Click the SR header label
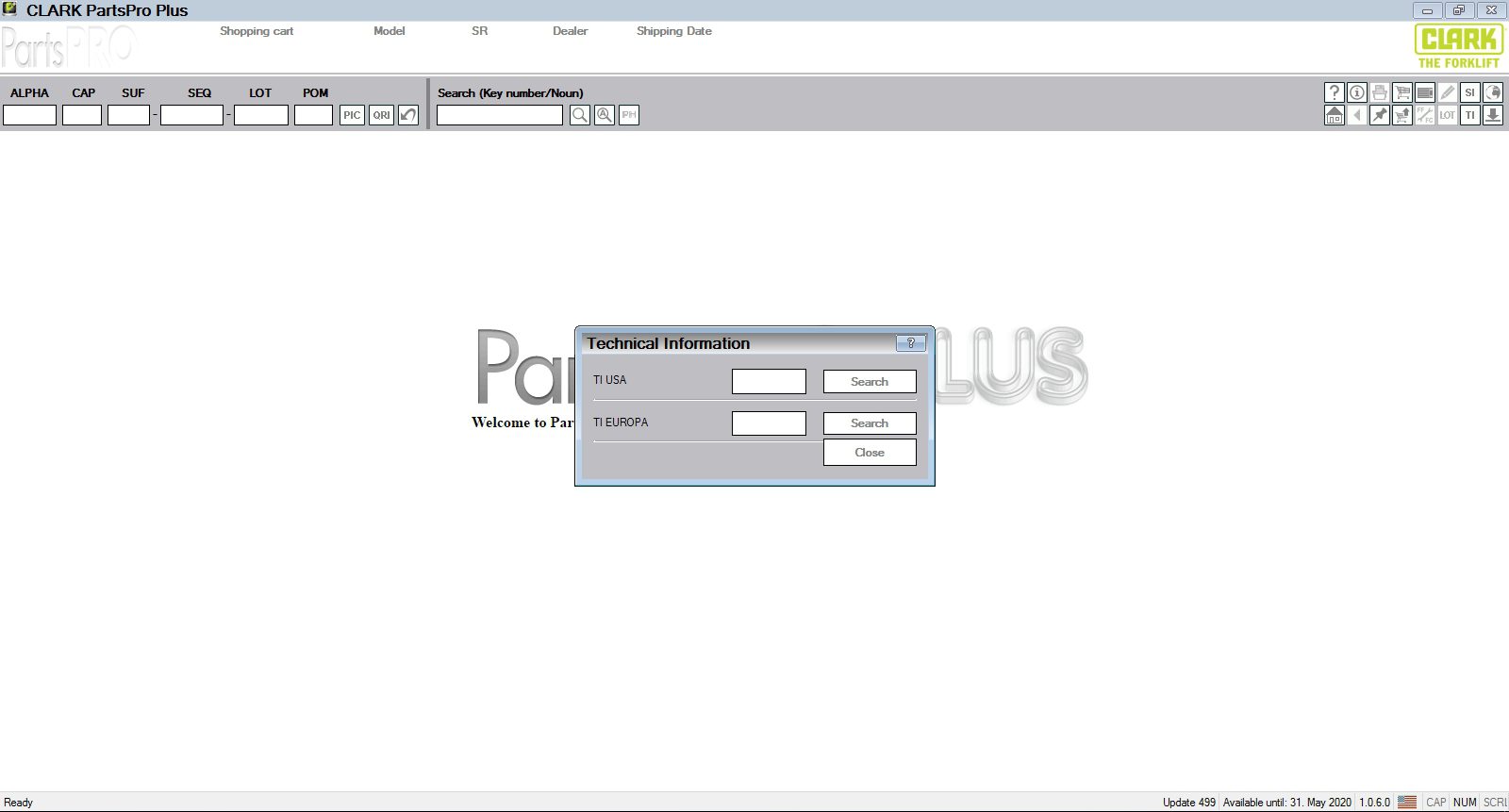 click(x=480, y=31)
